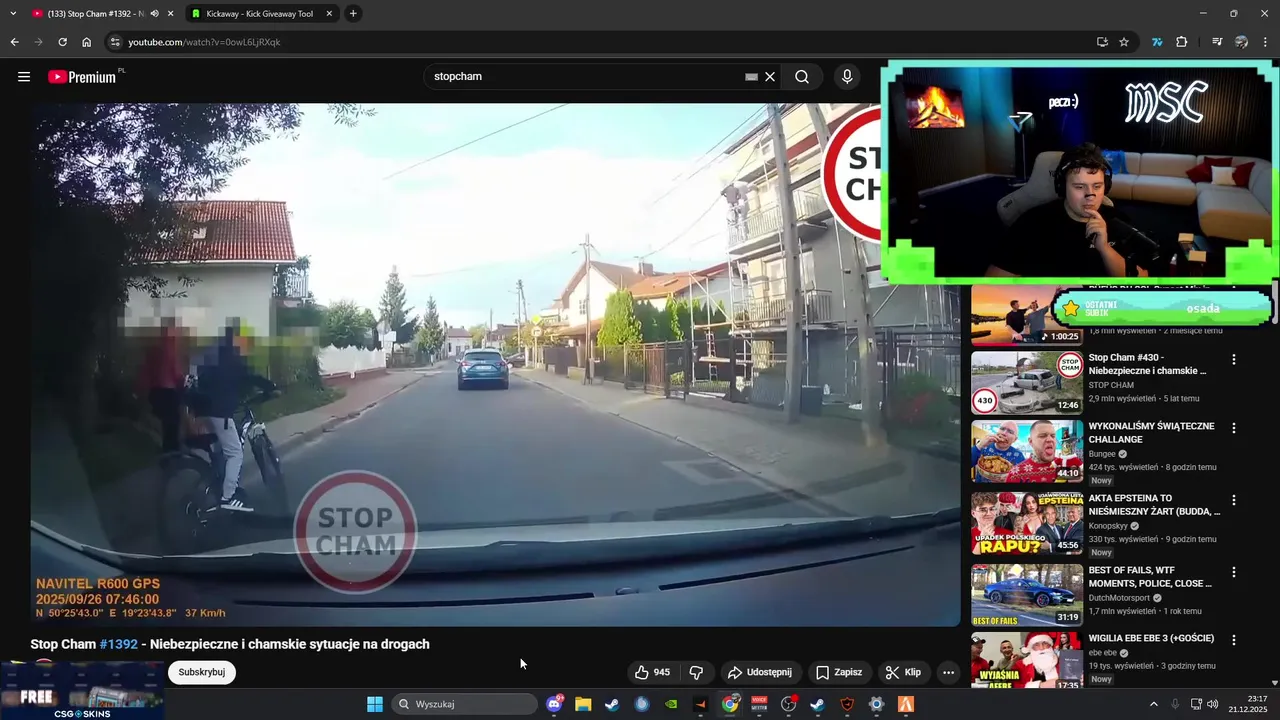This screenshot has width=1280, height=720.
Task: Open Chrome media control icon
Action: 1217,42
